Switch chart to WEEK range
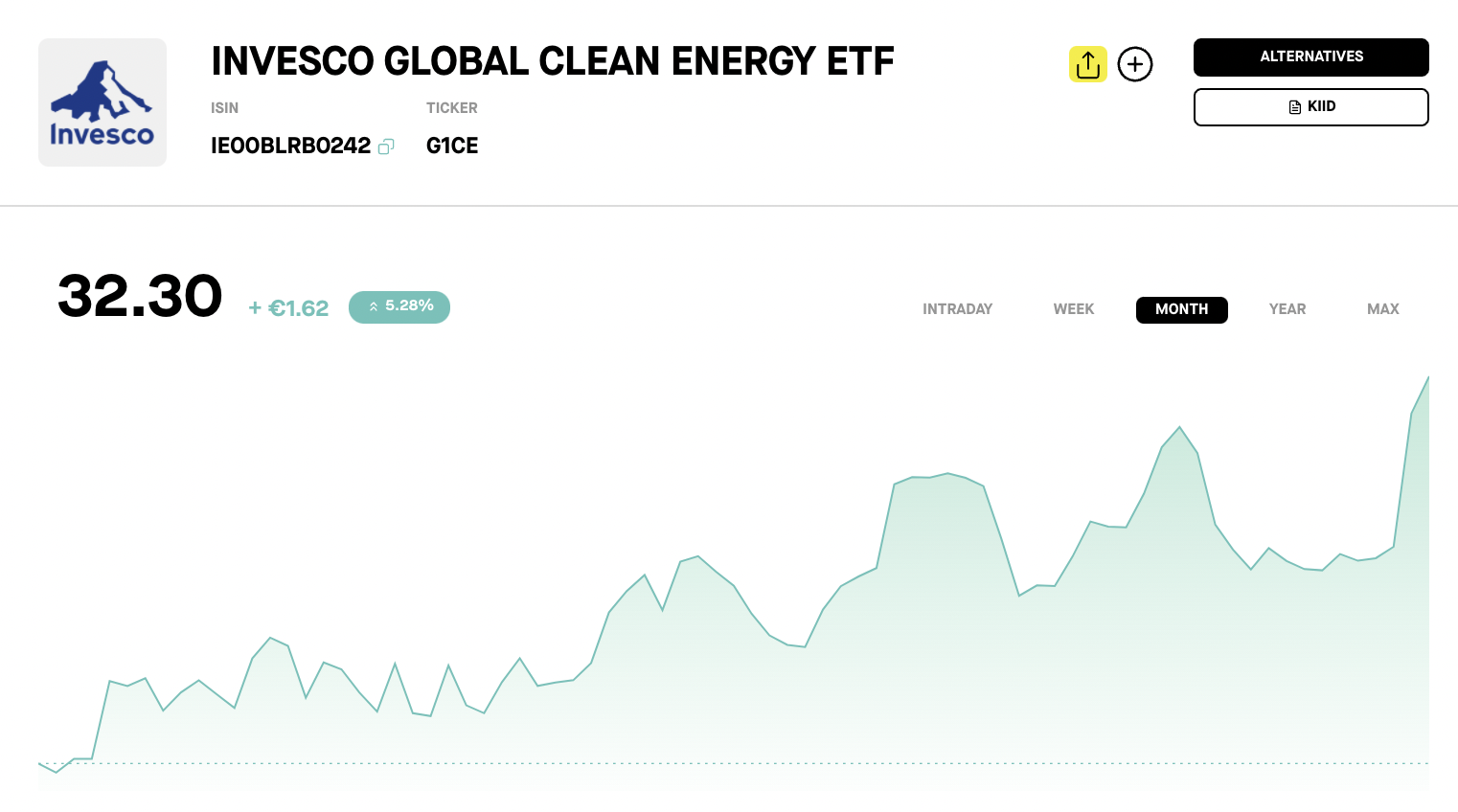 click(1073, 309)
